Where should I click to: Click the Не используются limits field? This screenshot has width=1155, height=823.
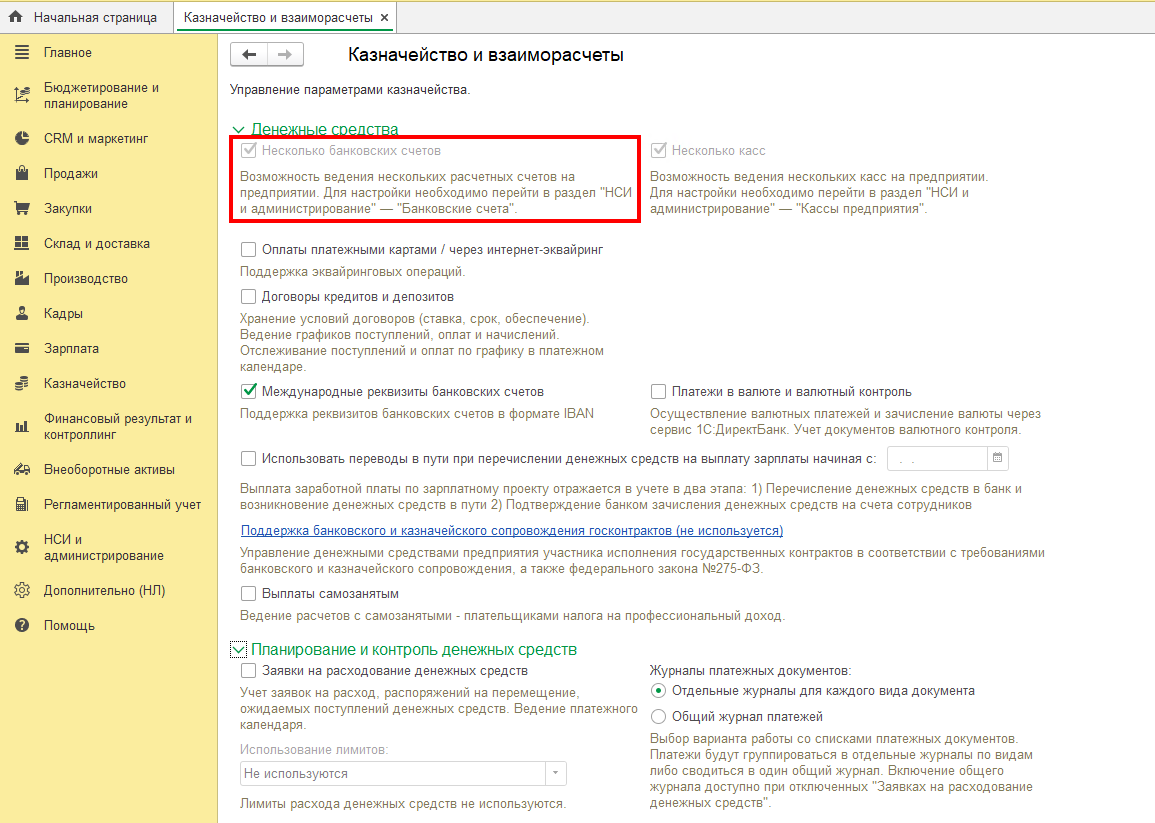393,774
